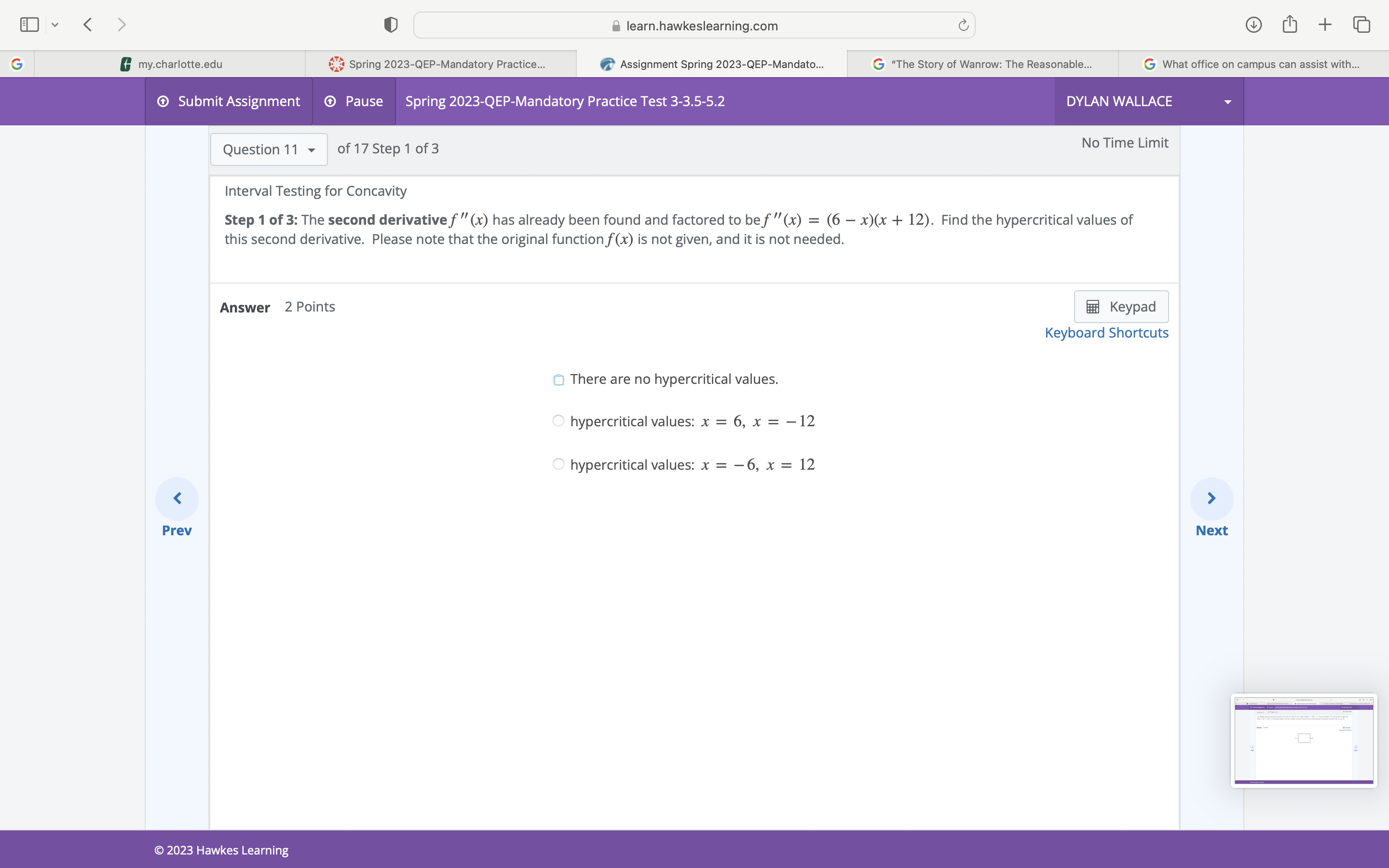
Task: Switch to the my.charlotte.edu tab
Action: point(170,64)
